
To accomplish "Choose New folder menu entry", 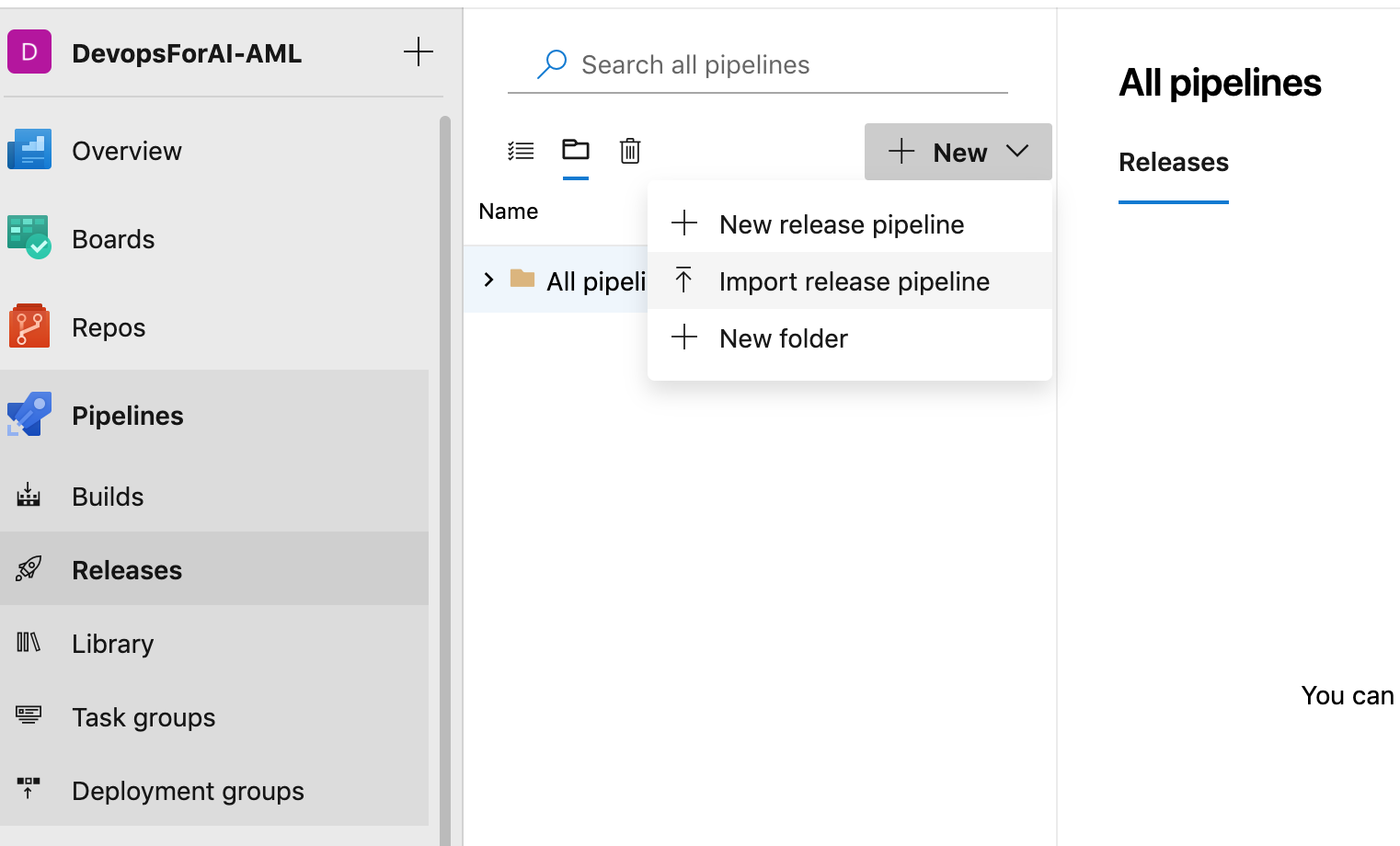I will pos(850,338).
